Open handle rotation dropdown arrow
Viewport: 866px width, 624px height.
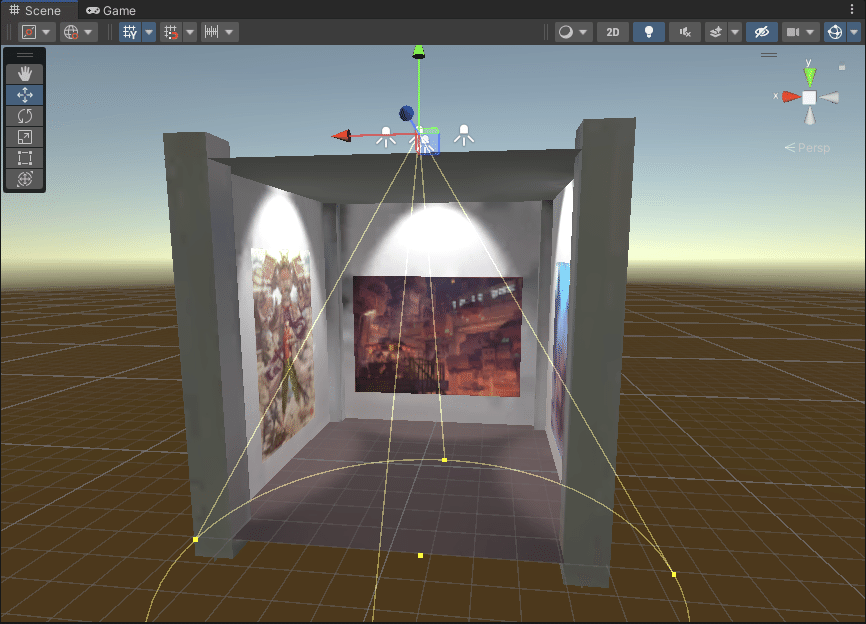[x=88, y=32]
